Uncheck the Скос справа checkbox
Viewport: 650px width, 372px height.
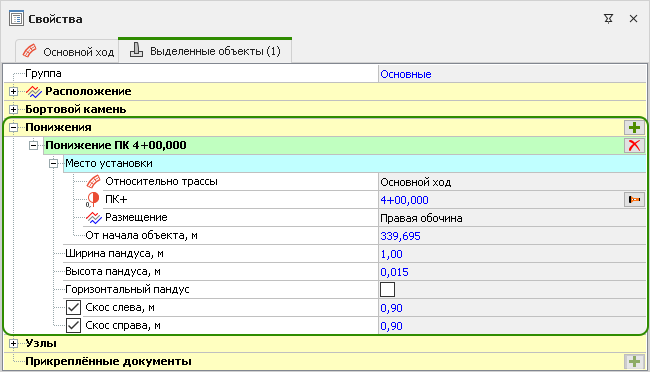(73, 326)
